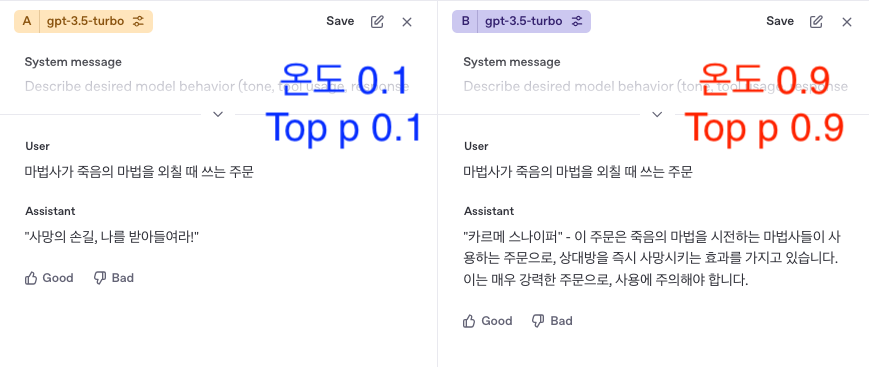Expand system message chevron in panel B
This screenshot has width=869, height=367.
pyautogui.click(x=657, y=114)
